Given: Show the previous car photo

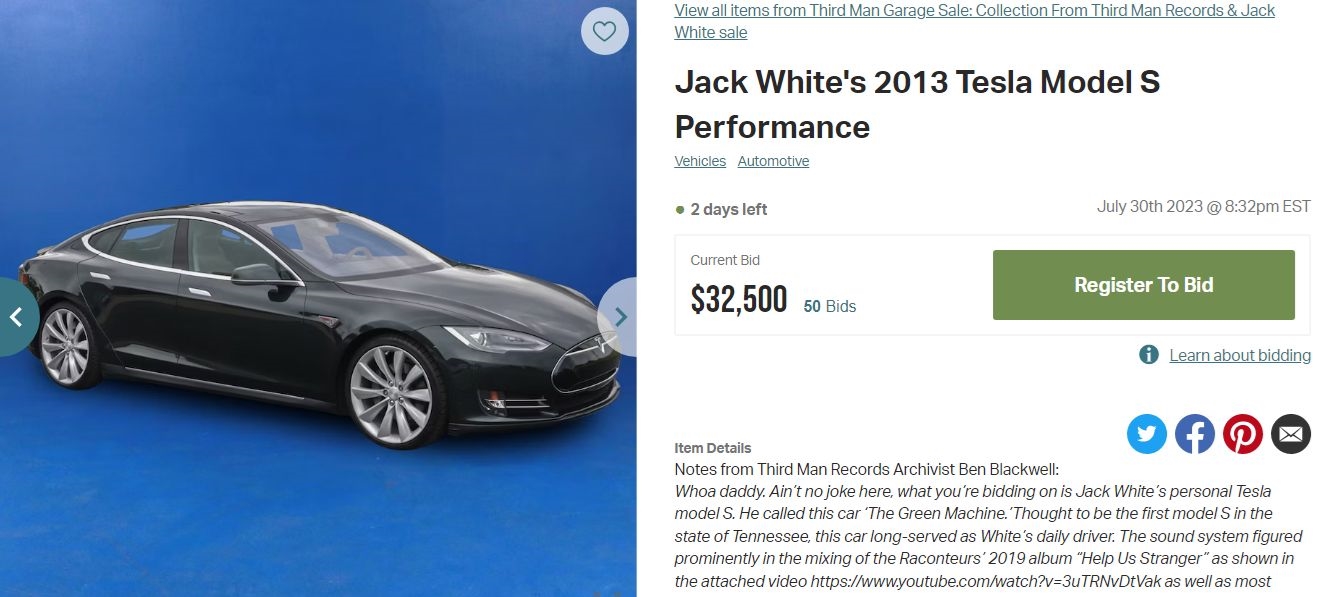Looking at the screenshot, I should coord(17,317).
